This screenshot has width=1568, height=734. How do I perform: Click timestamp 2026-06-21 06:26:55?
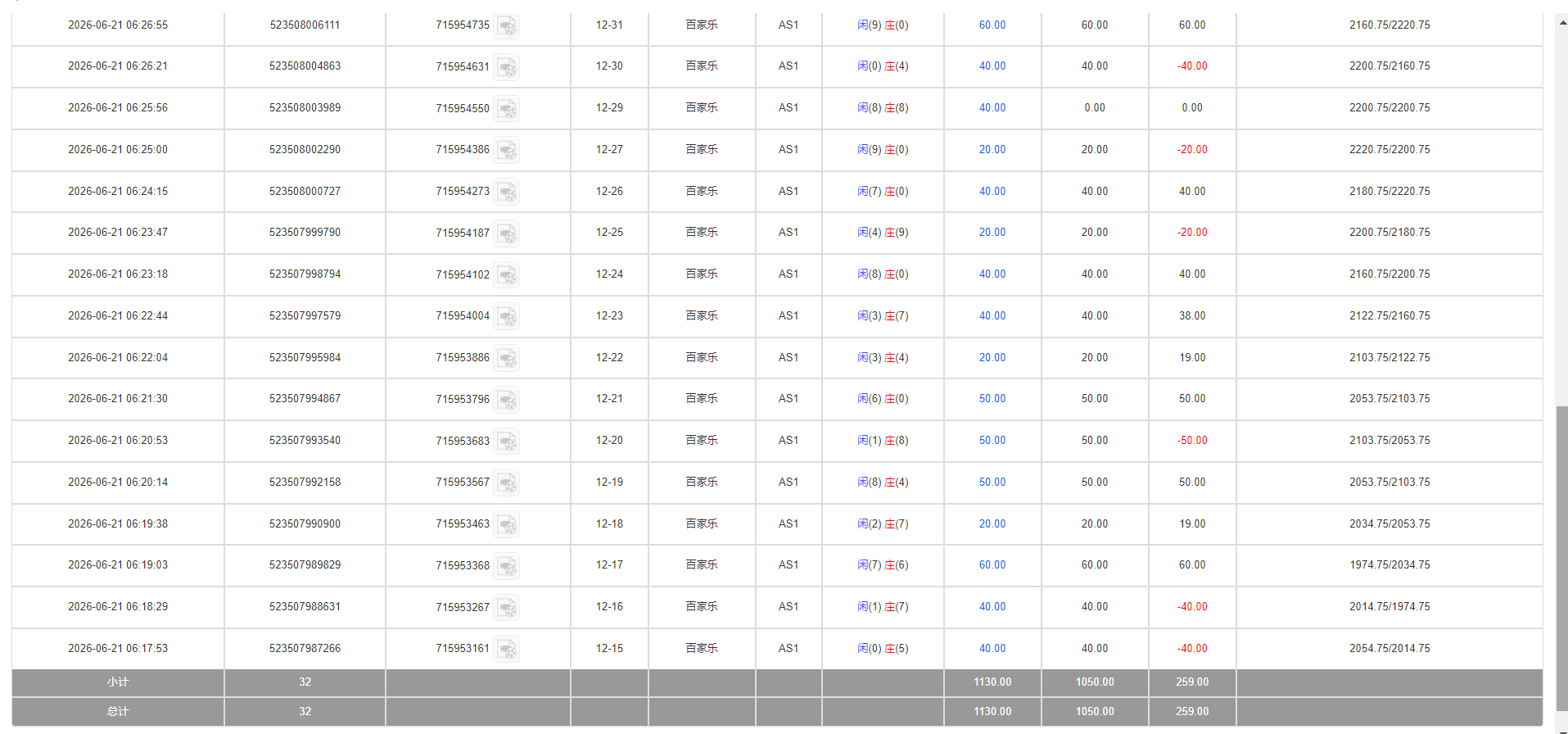pos(118,25)
